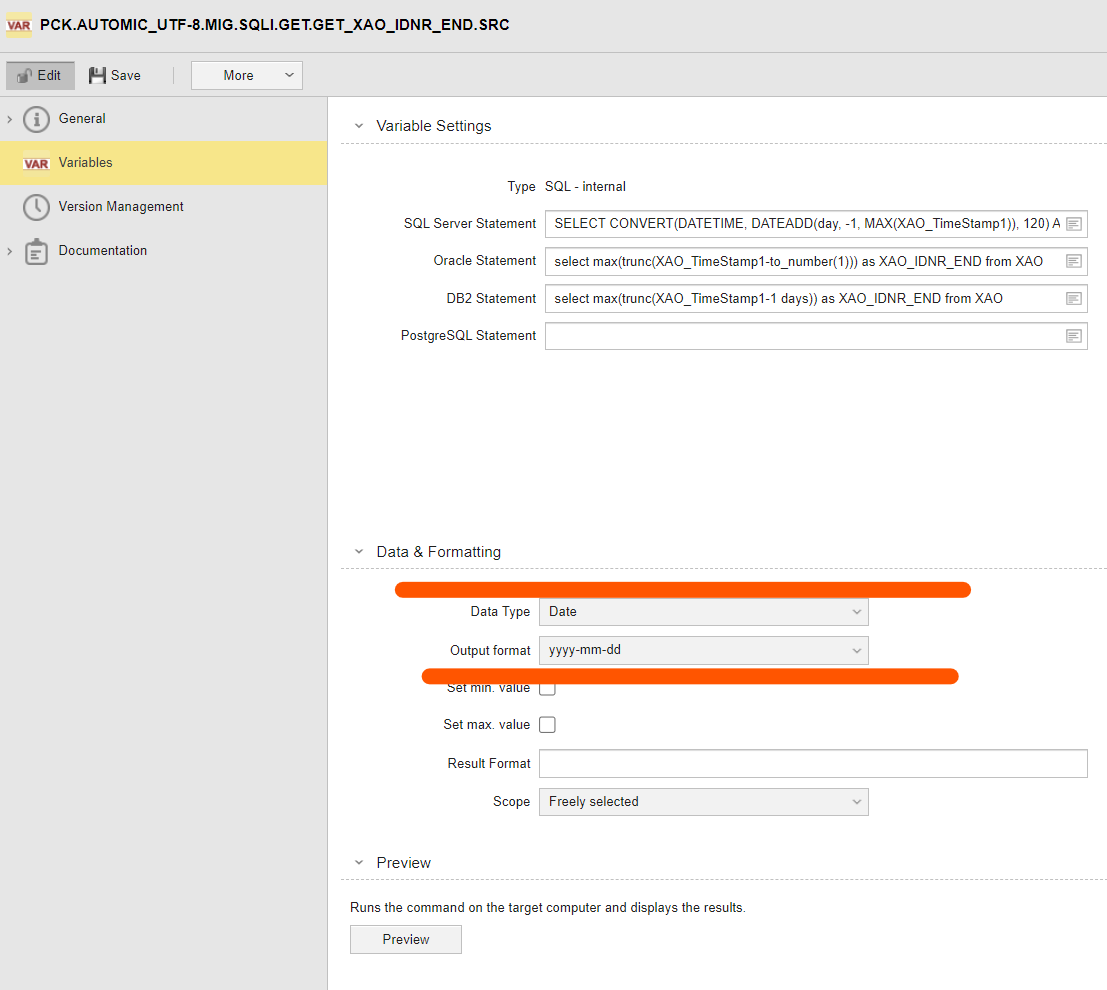This screenshot has width=1107, height=990.
Task: Open the Data Type dropdown
Action: point(703,612)
